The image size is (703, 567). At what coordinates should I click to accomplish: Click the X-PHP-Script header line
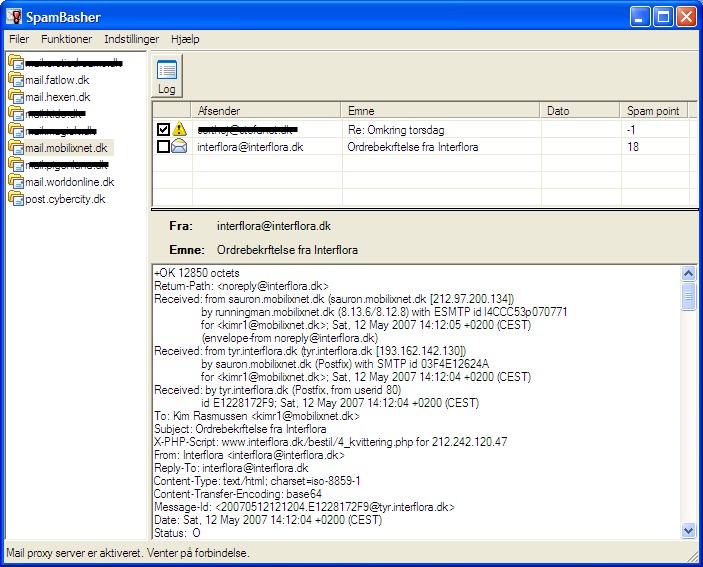click(x=330, y=442)
